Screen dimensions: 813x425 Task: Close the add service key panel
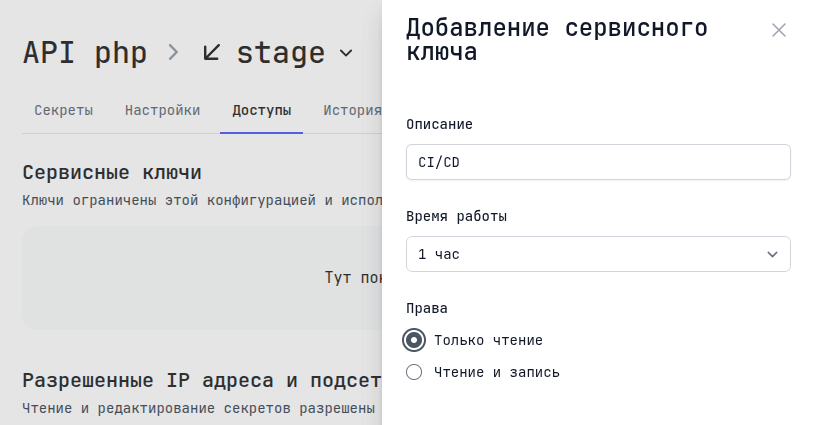779,30
